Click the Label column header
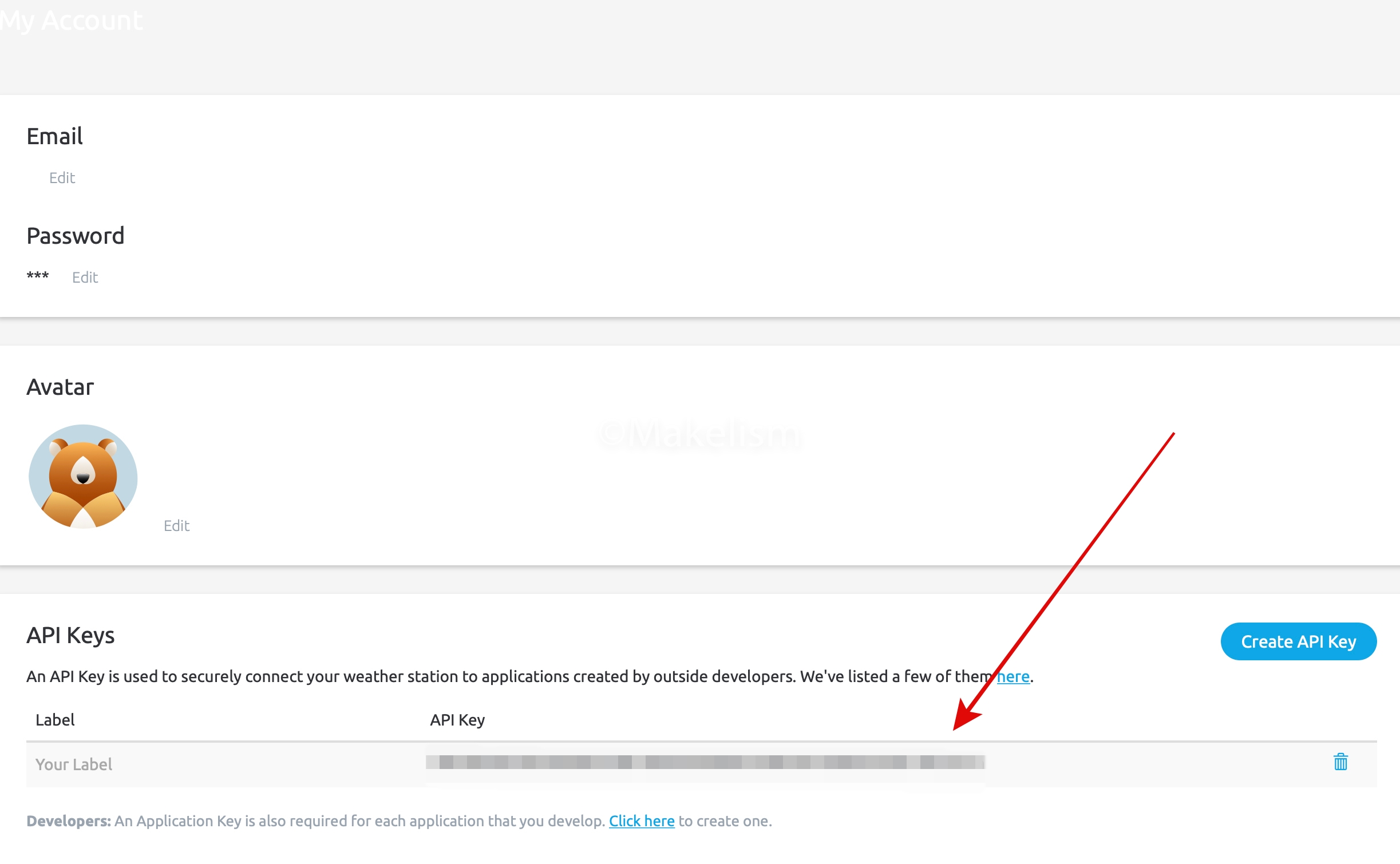 (55, 720)
